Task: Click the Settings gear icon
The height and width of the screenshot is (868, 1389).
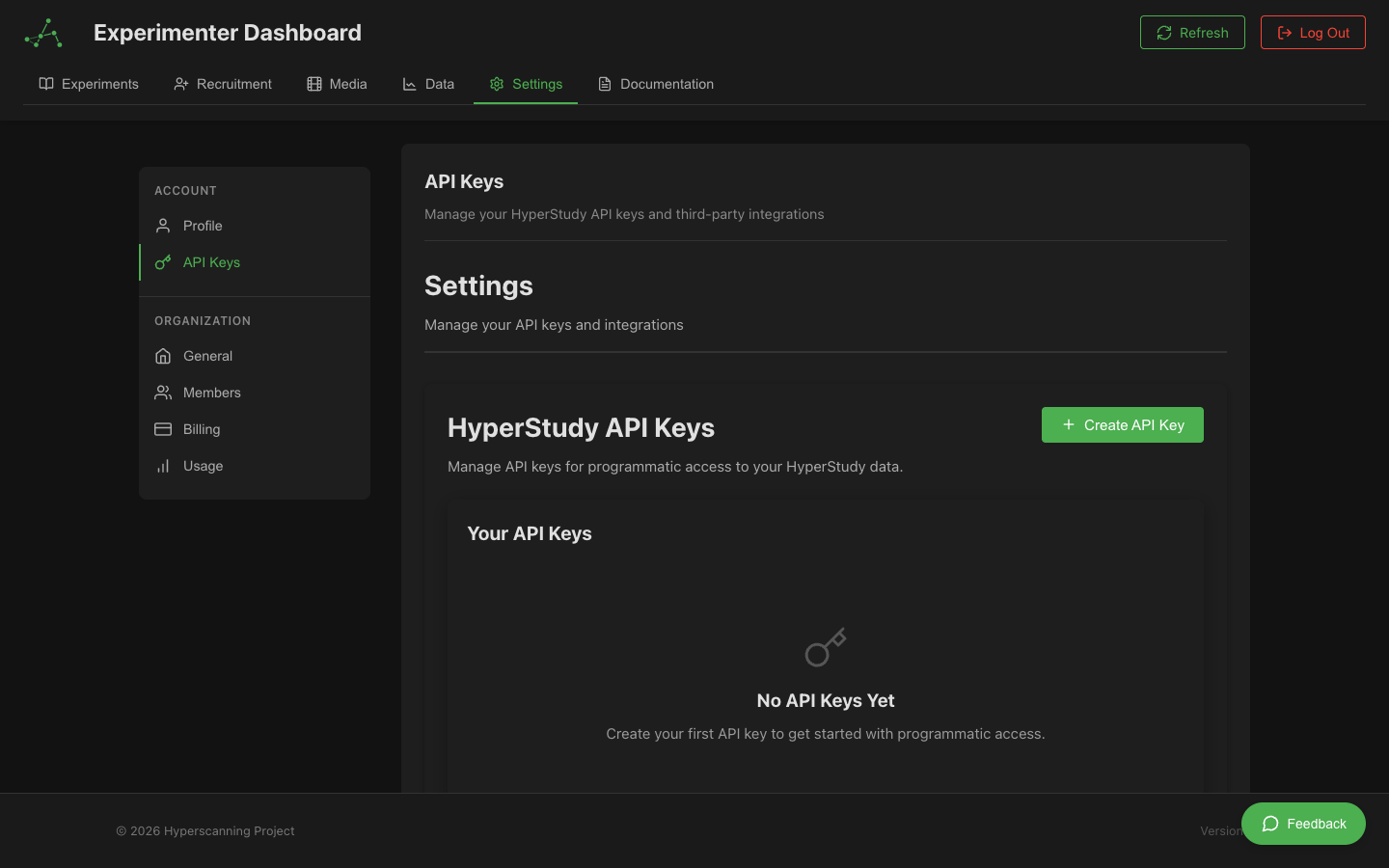Action: point(496,84)
